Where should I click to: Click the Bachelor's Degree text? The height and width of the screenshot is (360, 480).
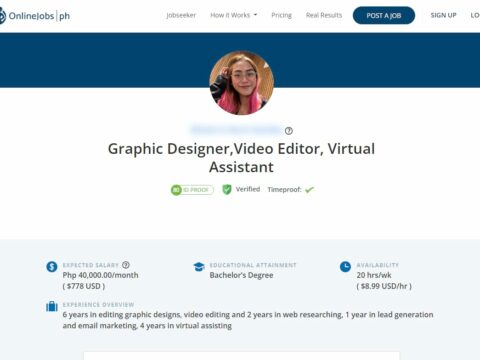(x=241, y=275)
